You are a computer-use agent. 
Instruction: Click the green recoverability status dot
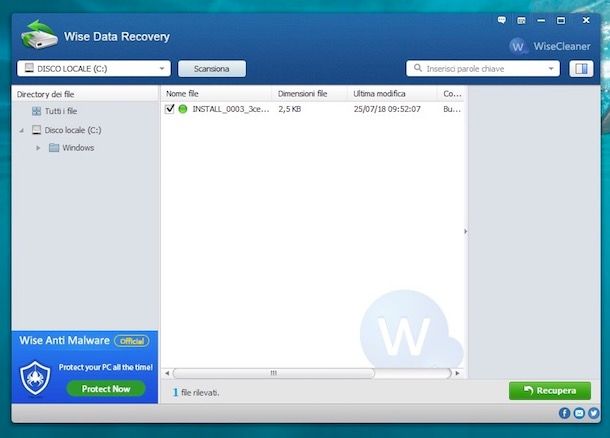182,109
